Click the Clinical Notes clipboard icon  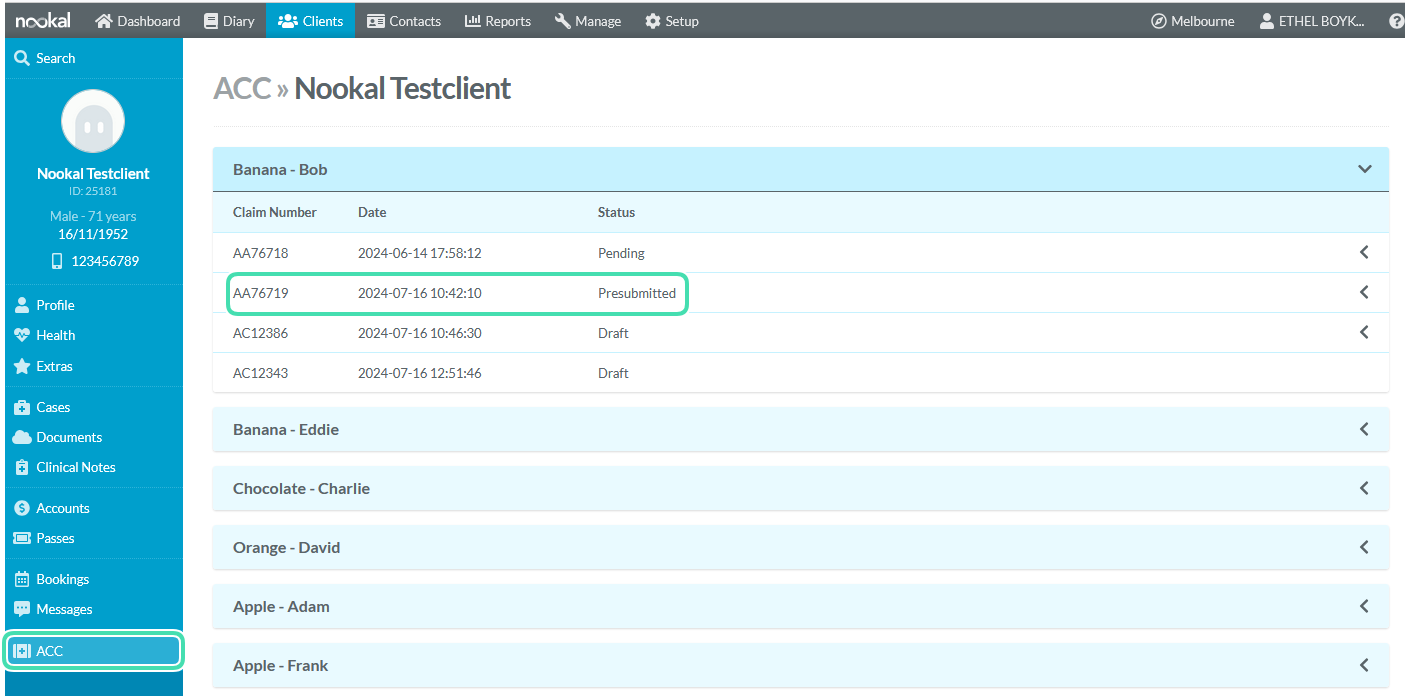[22, 467]
